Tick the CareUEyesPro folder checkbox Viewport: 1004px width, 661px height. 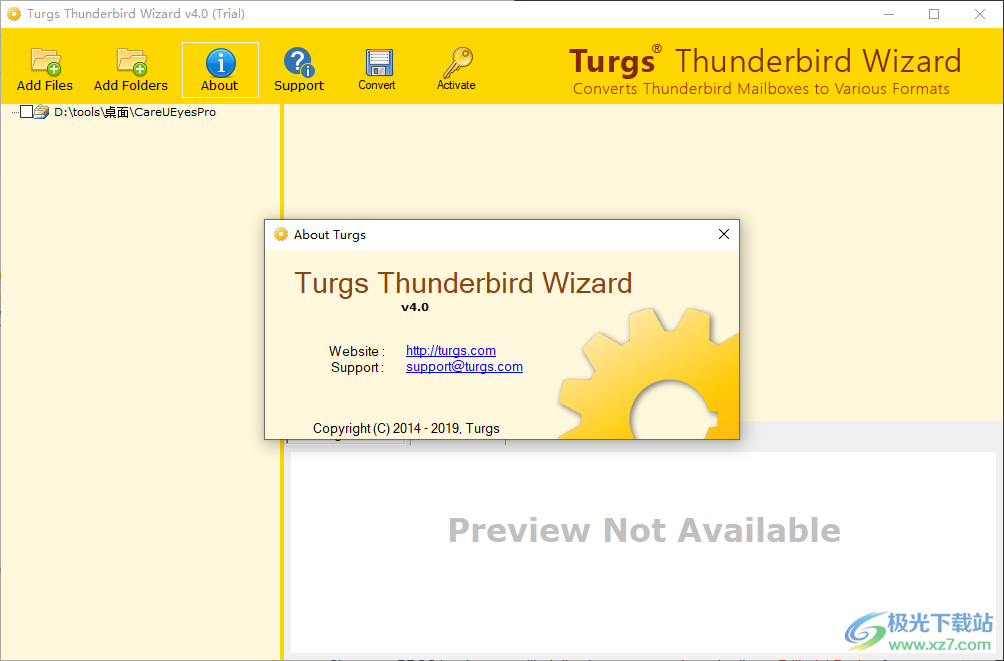pyautogui.click(x=26, y=112)
